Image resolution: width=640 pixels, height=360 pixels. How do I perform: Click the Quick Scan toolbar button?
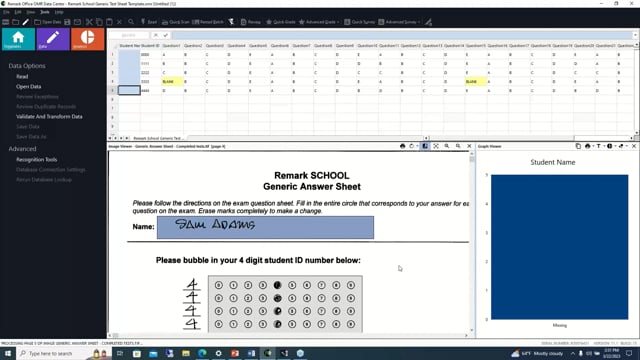(176, 22)
